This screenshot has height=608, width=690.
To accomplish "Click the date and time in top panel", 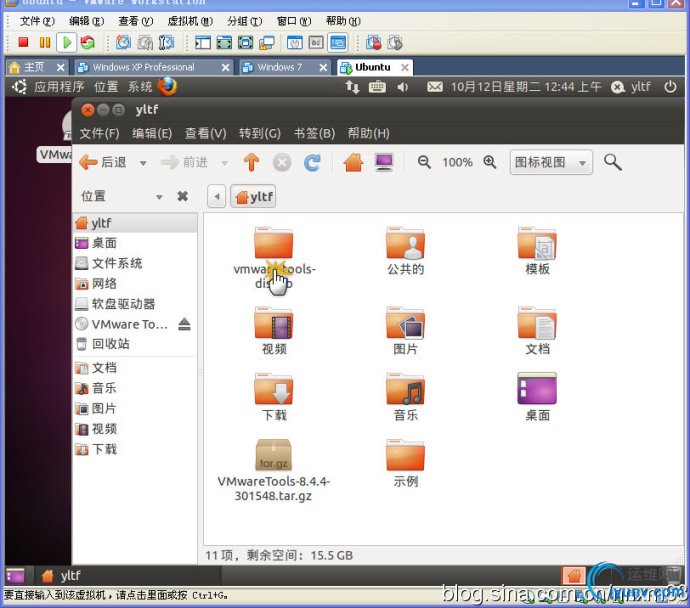I will [x=526, y=87].
